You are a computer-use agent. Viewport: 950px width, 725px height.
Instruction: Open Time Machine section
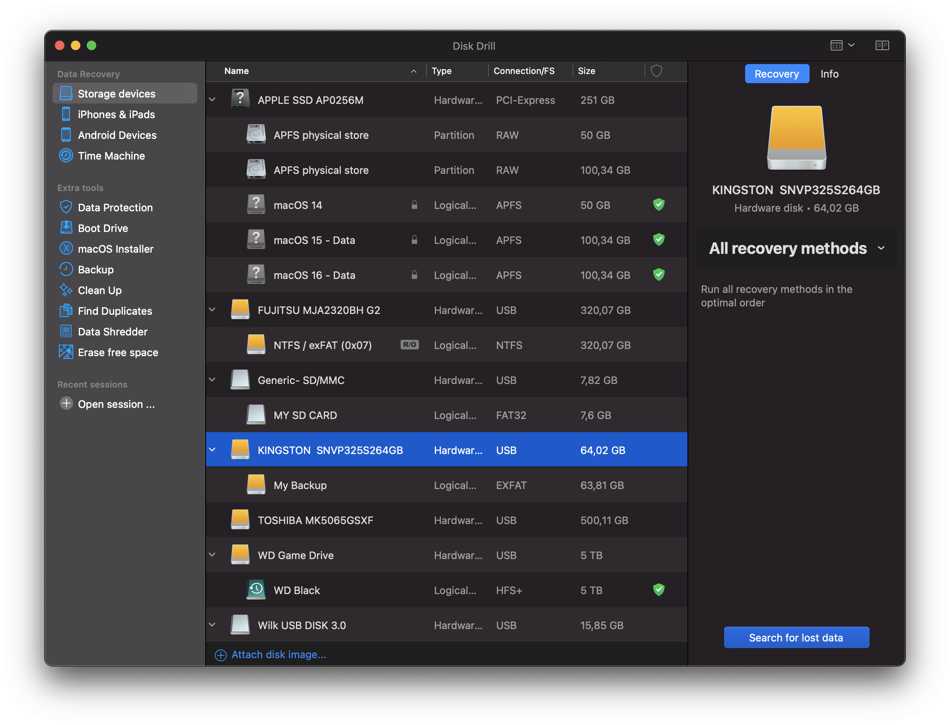point(111,156)
